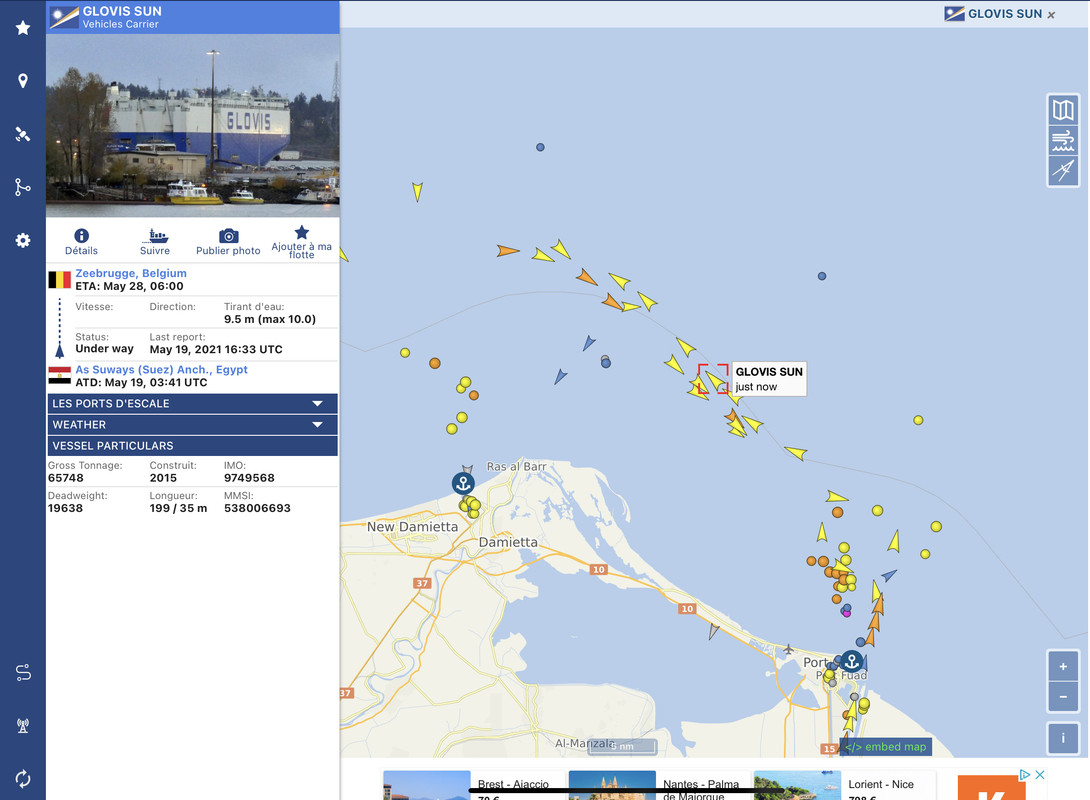Click the anchor port icon near New Damietta
Viewport: 1090px width, 800px height.
(463, 483)
